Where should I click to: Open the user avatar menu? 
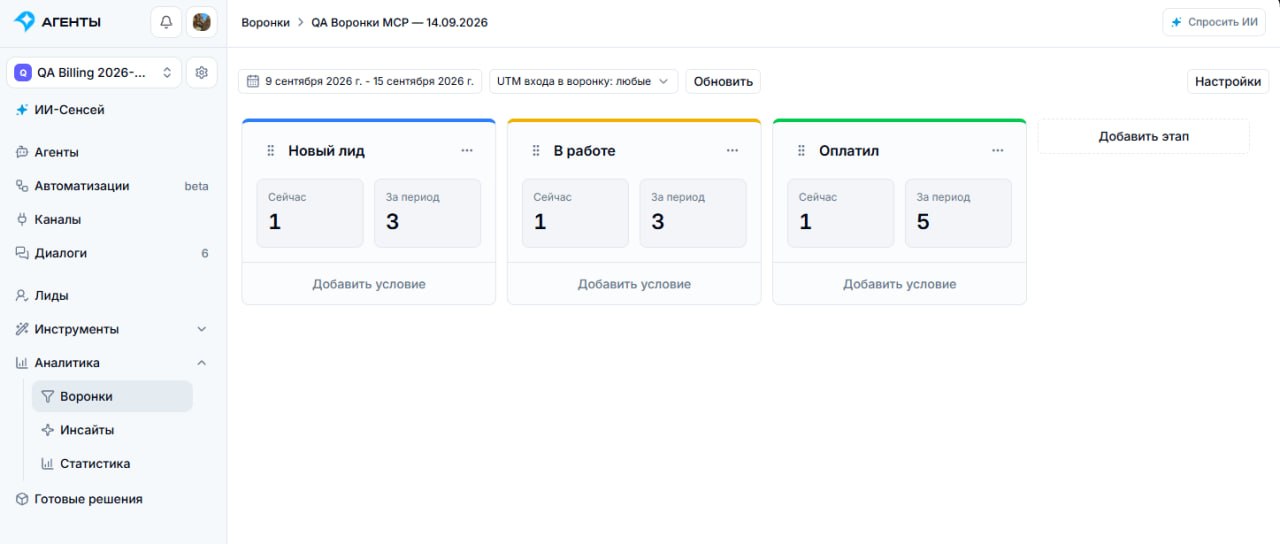click(202, 22)
